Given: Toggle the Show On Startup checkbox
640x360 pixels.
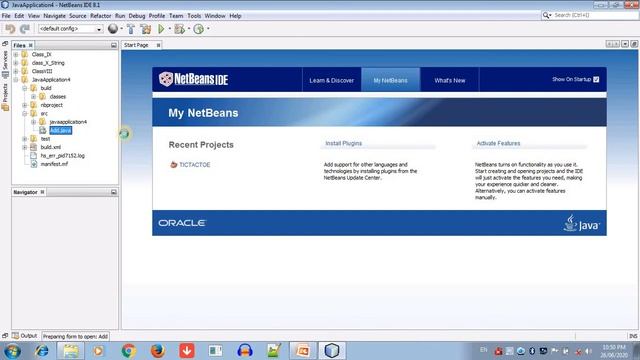Looking at the screenshot, I should click(596, 79).
